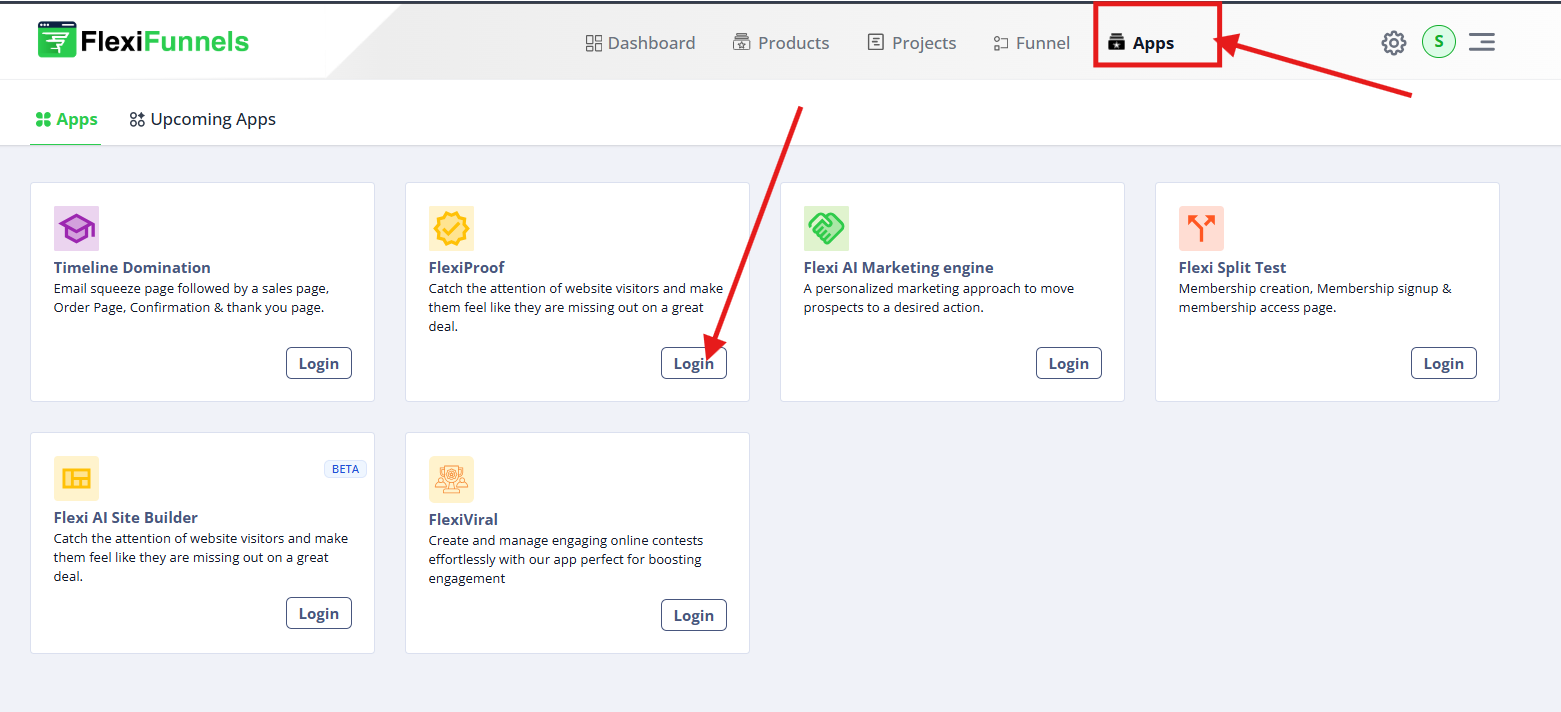This screenshot has width=1561, height=712.
Task: Click the green S profile avatar
Action: coord(1439,41)
